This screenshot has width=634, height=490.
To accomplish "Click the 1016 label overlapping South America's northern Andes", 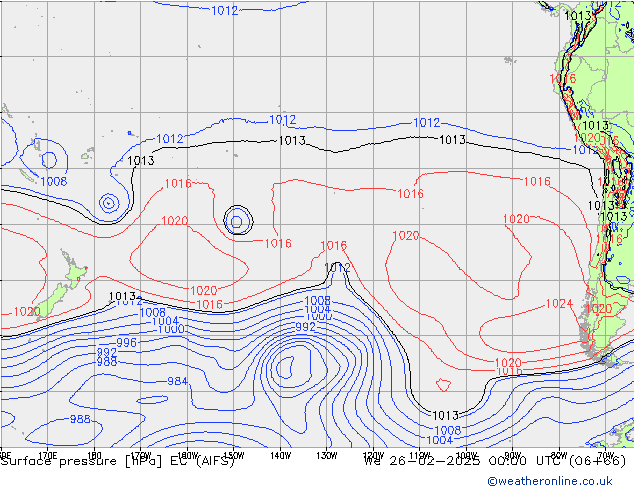I will point(562,78).
